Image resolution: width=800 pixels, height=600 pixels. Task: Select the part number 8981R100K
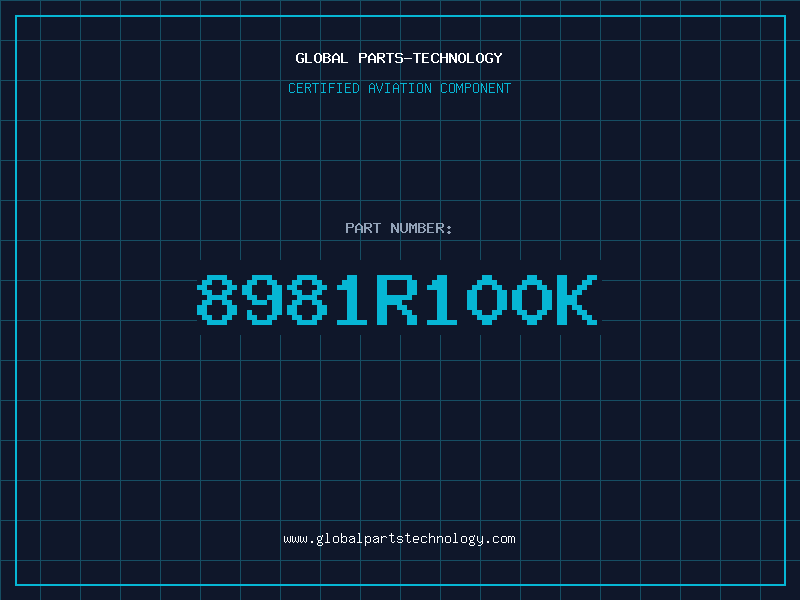tap(397, 299)
